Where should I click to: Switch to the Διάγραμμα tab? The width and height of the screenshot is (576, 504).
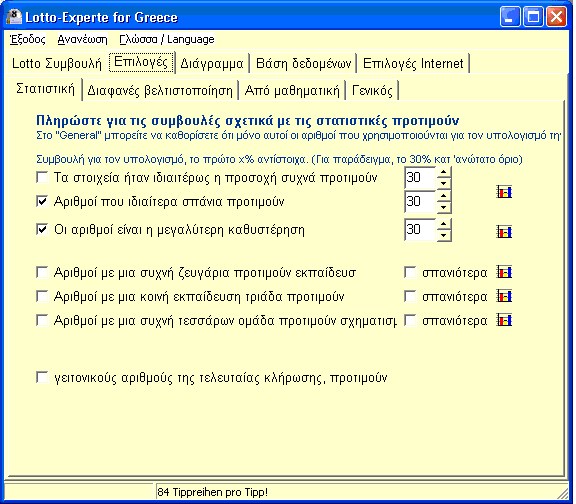pyautogui.click(x=213, y=64)
